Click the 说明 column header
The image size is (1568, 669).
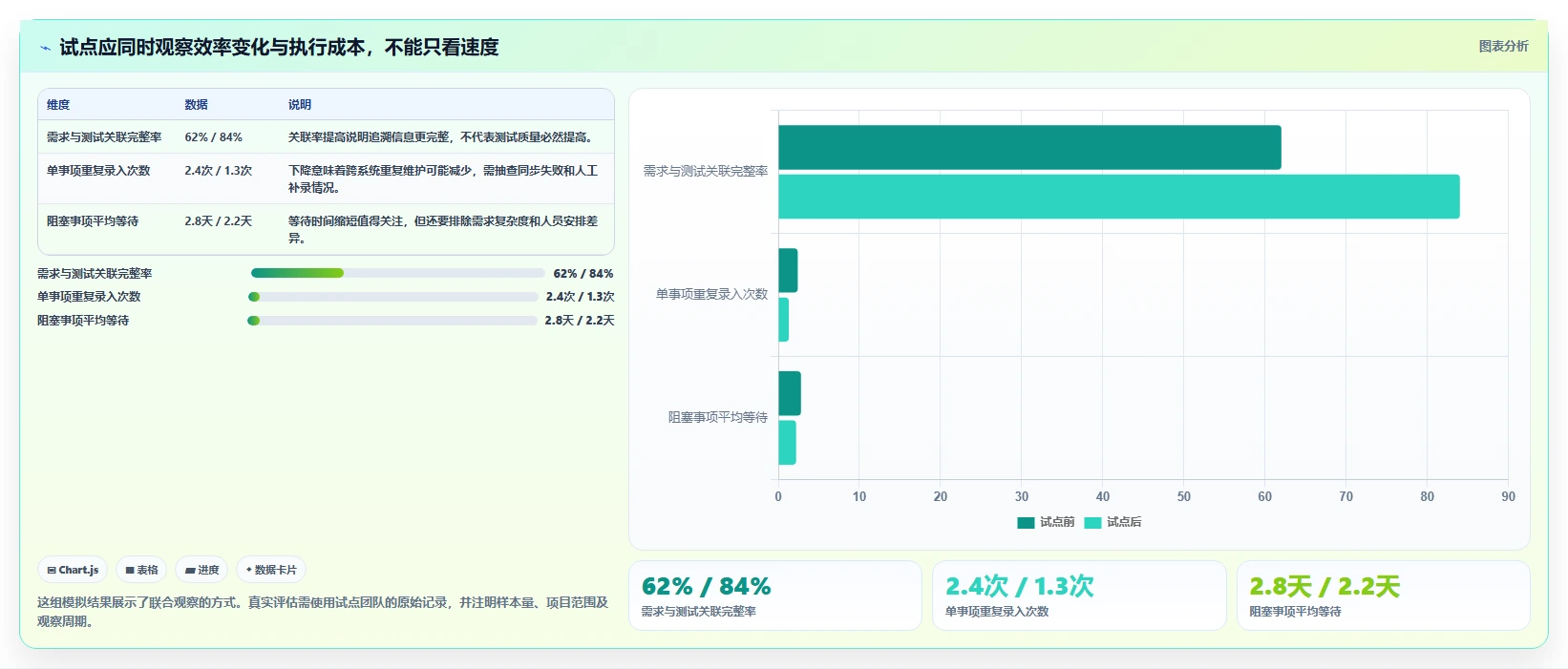pos(300,105)
